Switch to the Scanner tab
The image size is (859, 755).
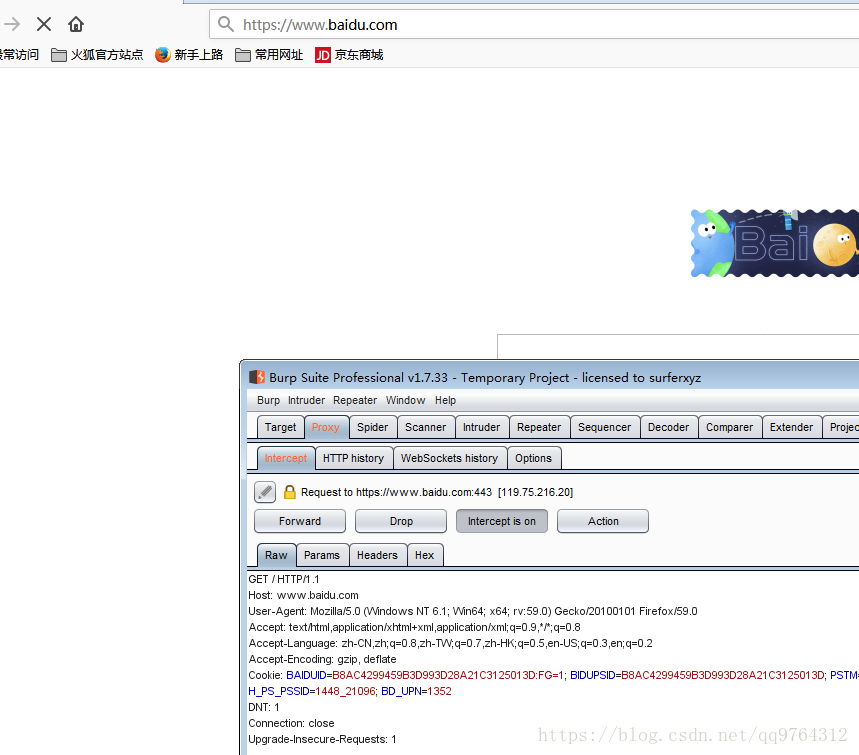coord(426,427)
